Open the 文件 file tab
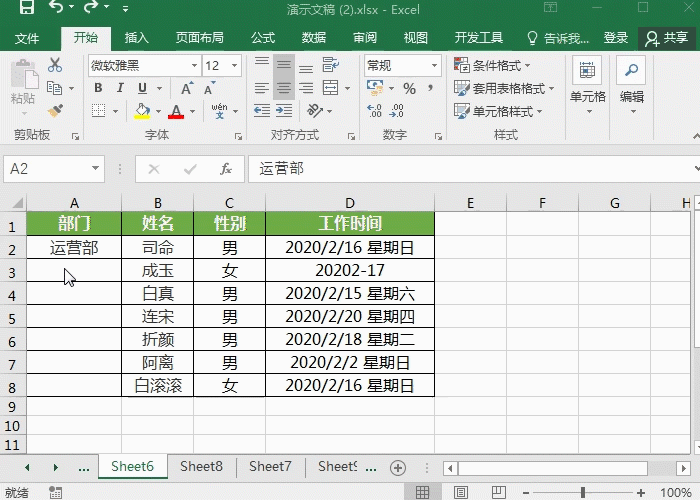The height and width of the screenshot is (500, 700). click(27, 38)
